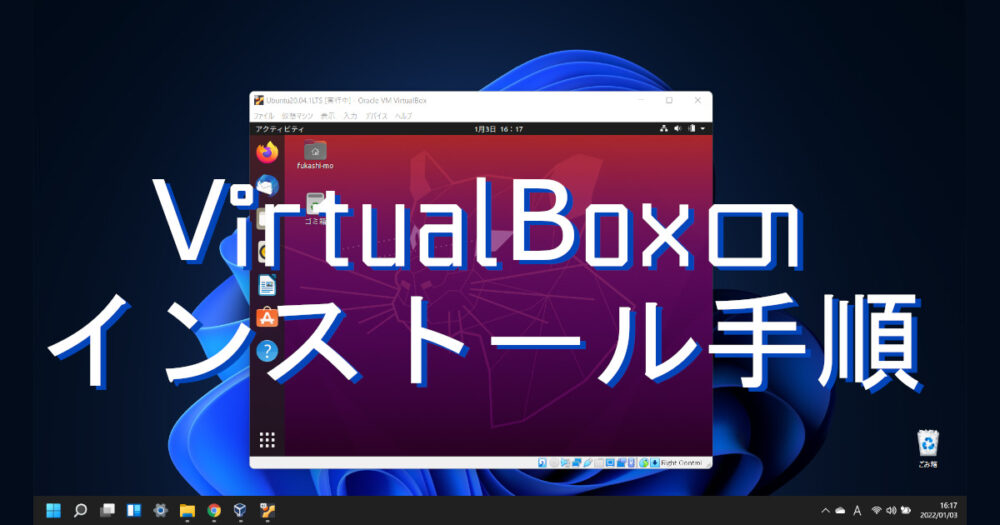Open Task View on the taskbar
Image resolution: width=1000 pixels, height=525 pixels.
(x=107, y=510)
